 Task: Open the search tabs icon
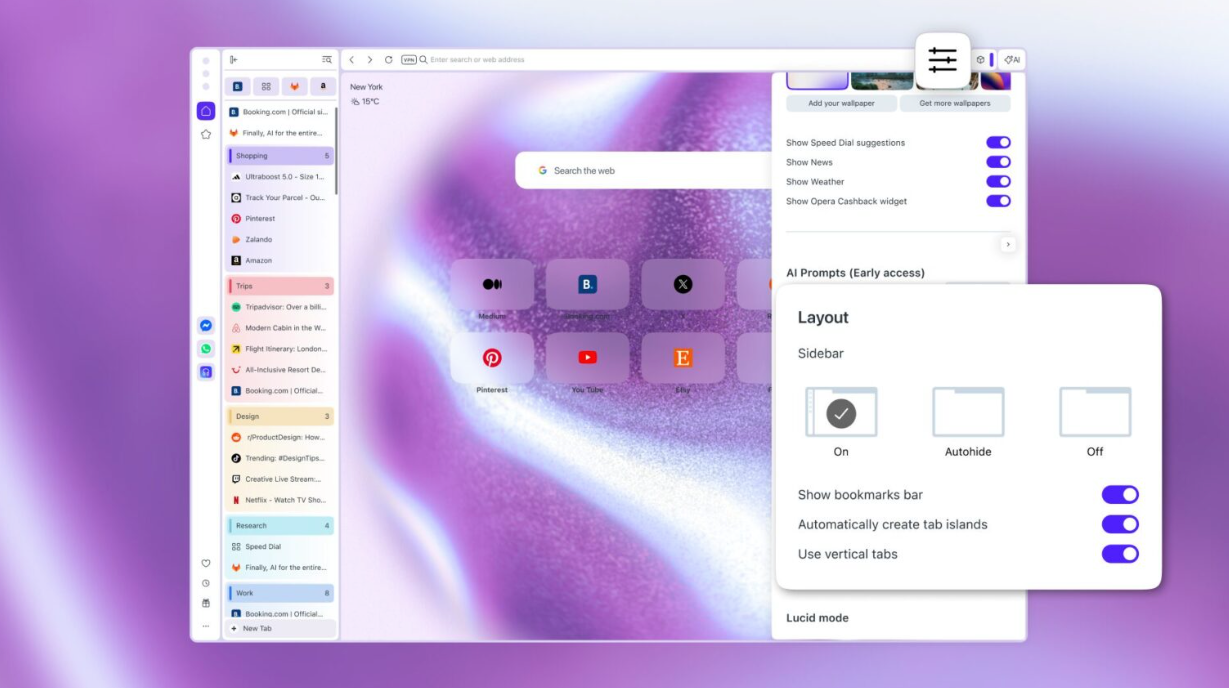coord(327,60)
